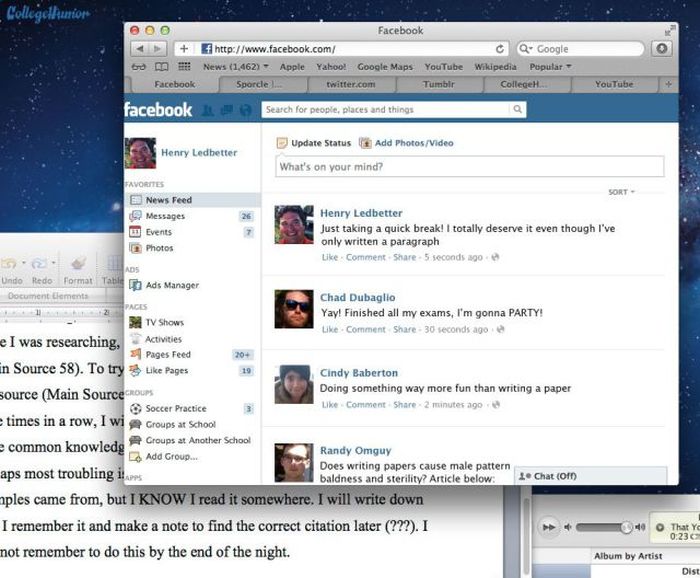The image size is (700, 578).
Task: Open Randy Omguy's profile thumbnail
Action: coord(294,462)
